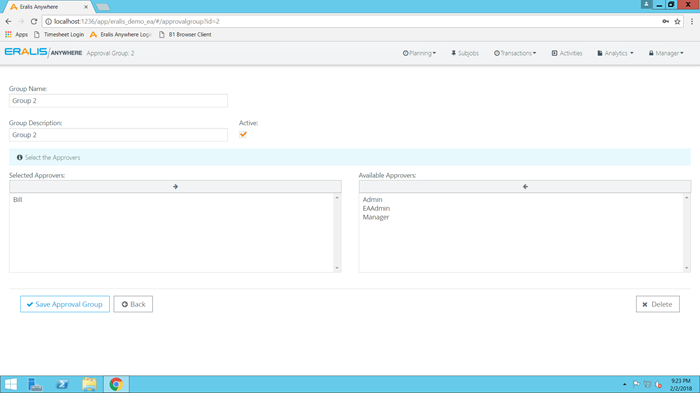
Task: Launch PowerShell from the taskbar
Action: click(62, 384)
